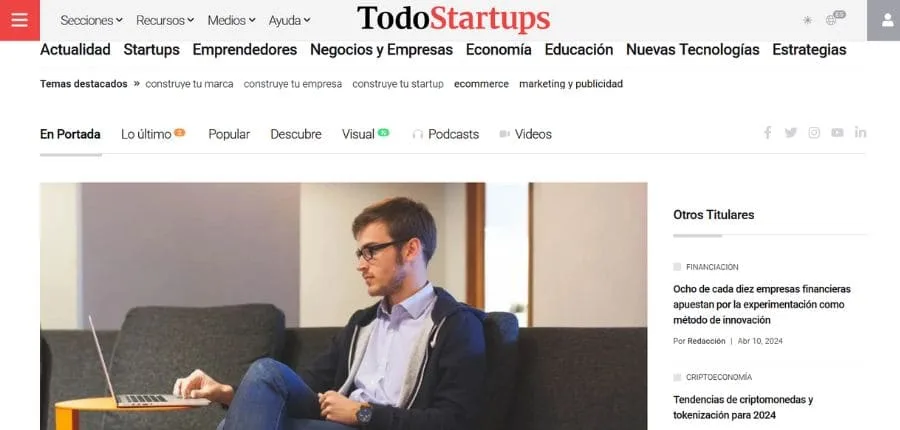Open the featured article image of man with laptop
900x430 pixels.
pos(343,306)
